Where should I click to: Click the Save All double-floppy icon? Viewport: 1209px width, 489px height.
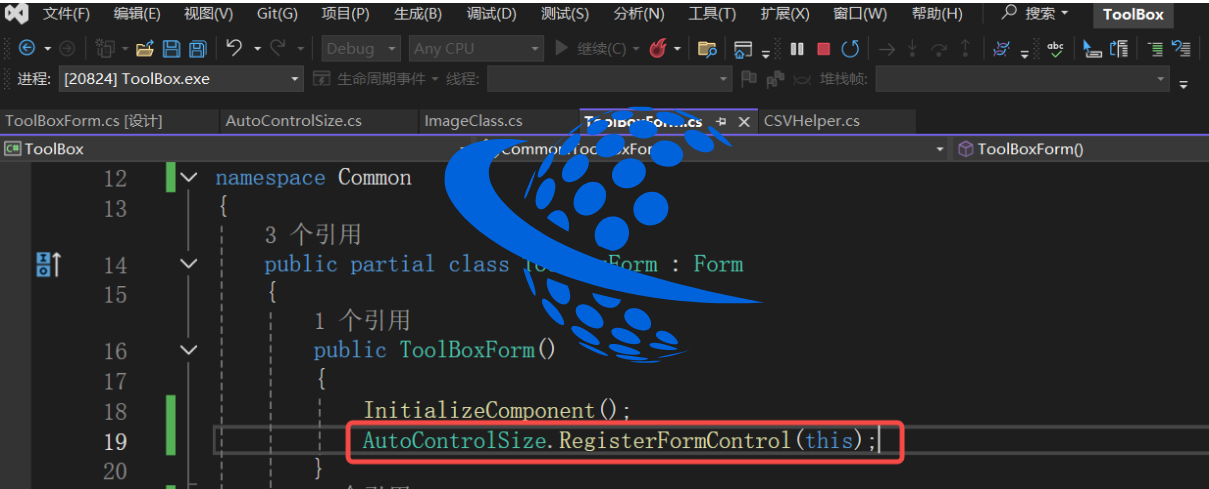pyautogui.click(x=198, y=48)
